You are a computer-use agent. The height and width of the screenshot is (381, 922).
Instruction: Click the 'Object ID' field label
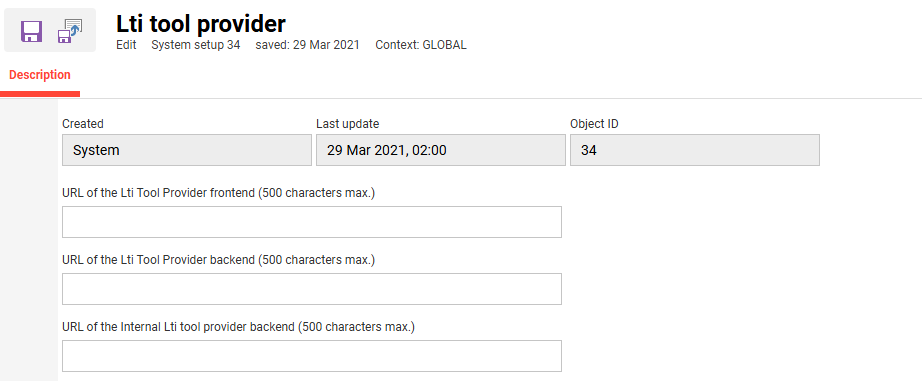click(594, 124)
